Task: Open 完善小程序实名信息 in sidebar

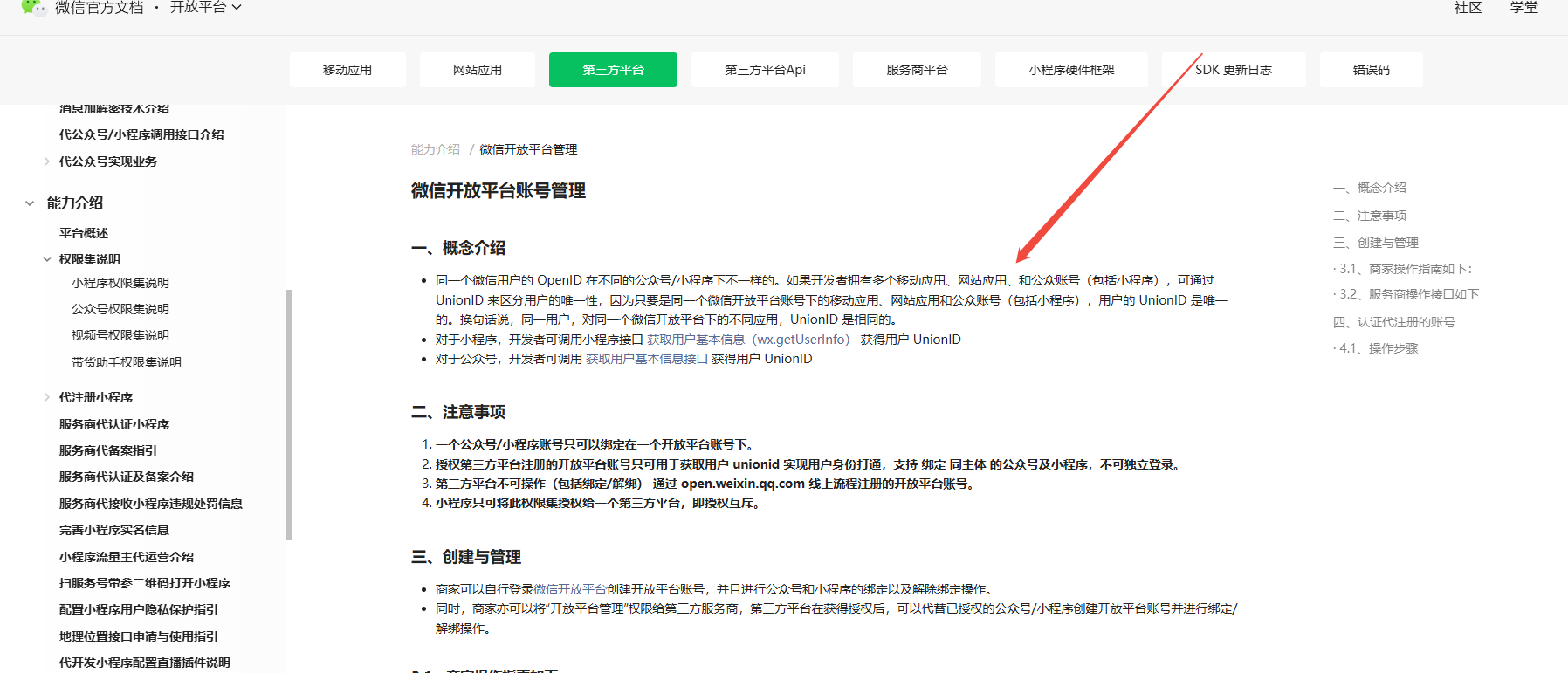Action: click(x=114, y=530)
